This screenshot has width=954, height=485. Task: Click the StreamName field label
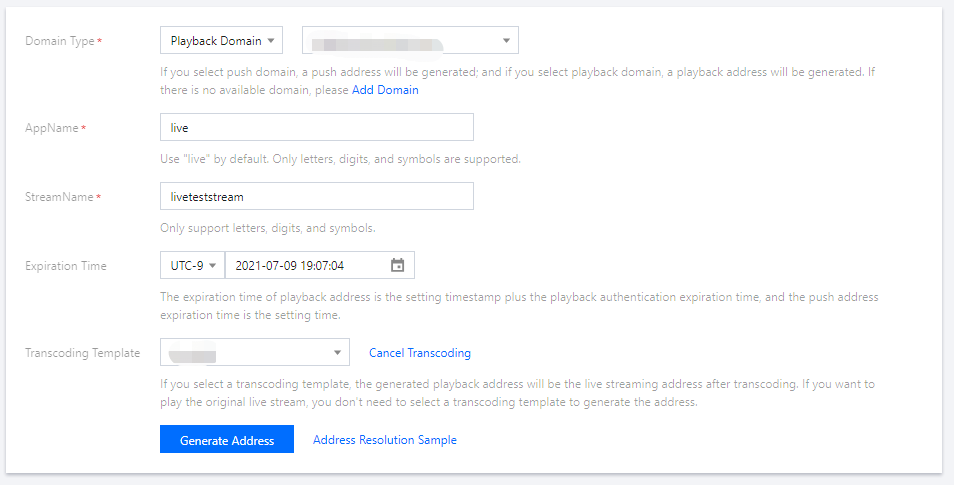[x=59, y=197]
